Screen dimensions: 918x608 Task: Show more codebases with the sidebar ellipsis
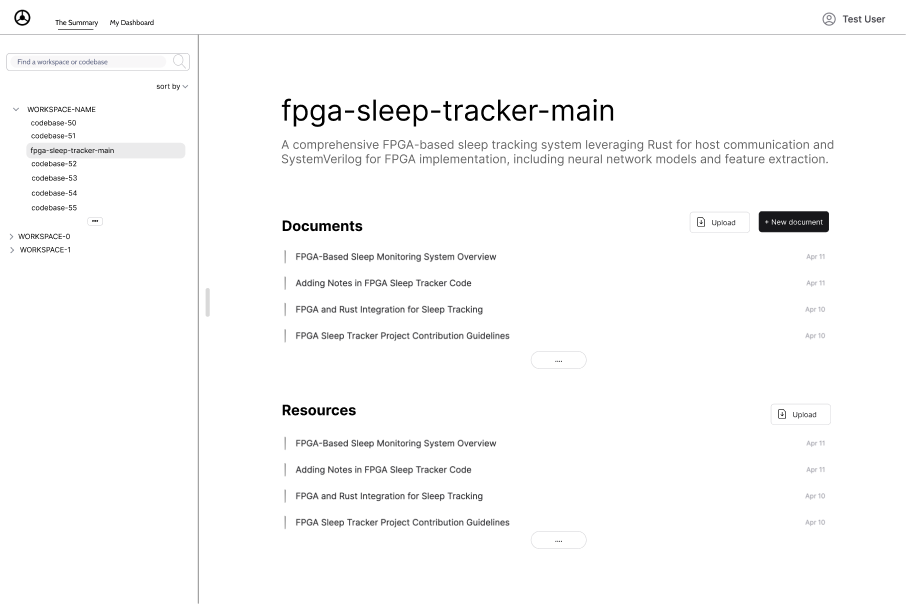[95, 221]
